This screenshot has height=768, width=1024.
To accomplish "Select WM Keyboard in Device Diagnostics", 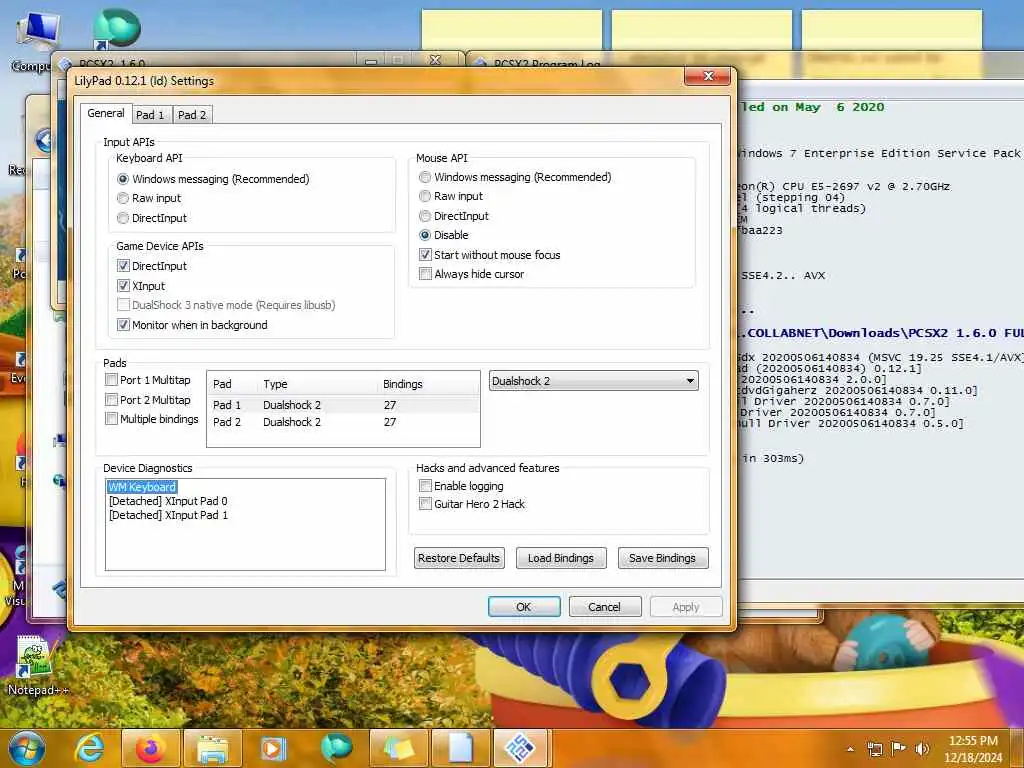I will pos(142,487).
